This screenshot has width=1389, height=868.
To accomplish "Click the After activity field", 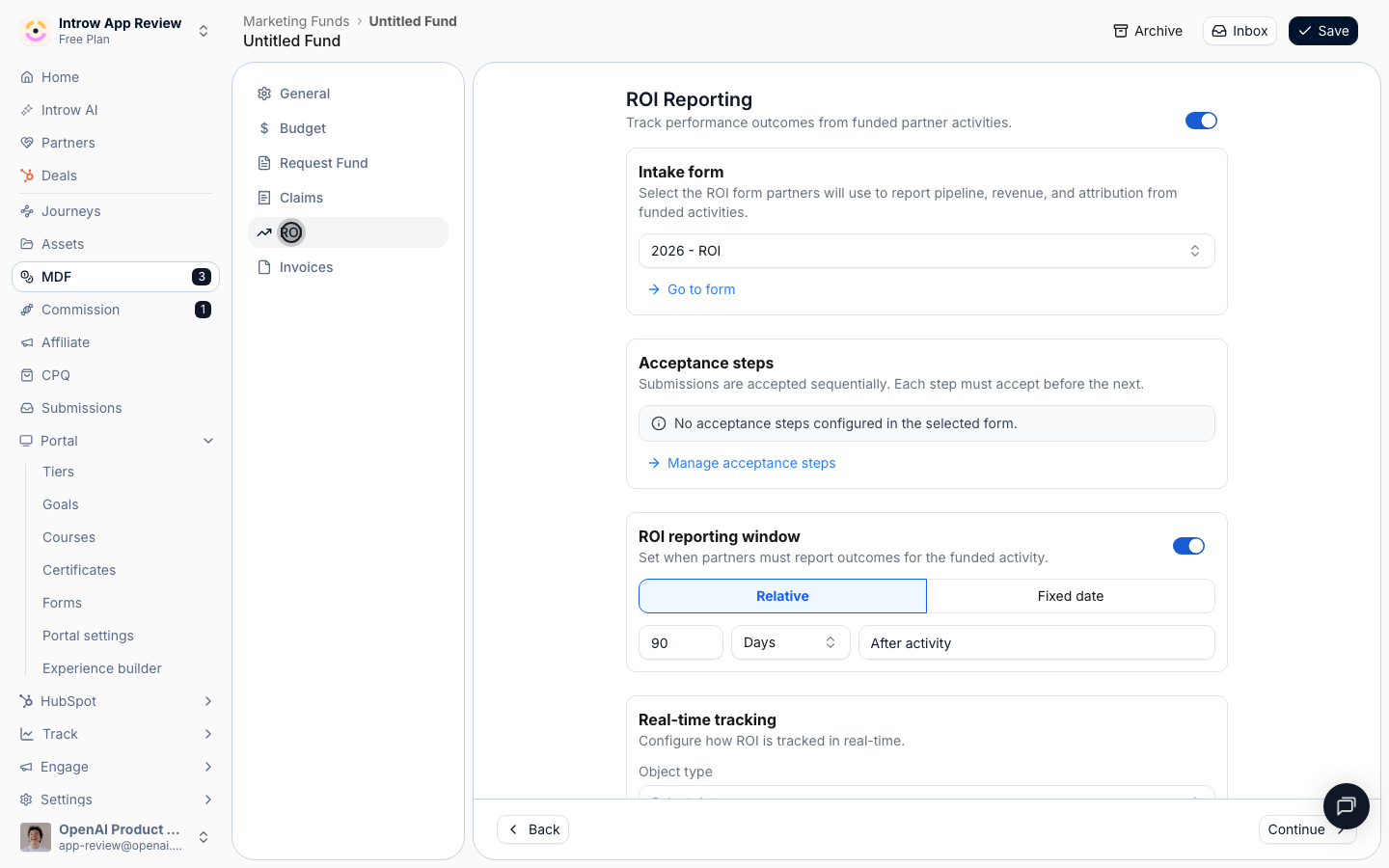I will pos(1037,642).
